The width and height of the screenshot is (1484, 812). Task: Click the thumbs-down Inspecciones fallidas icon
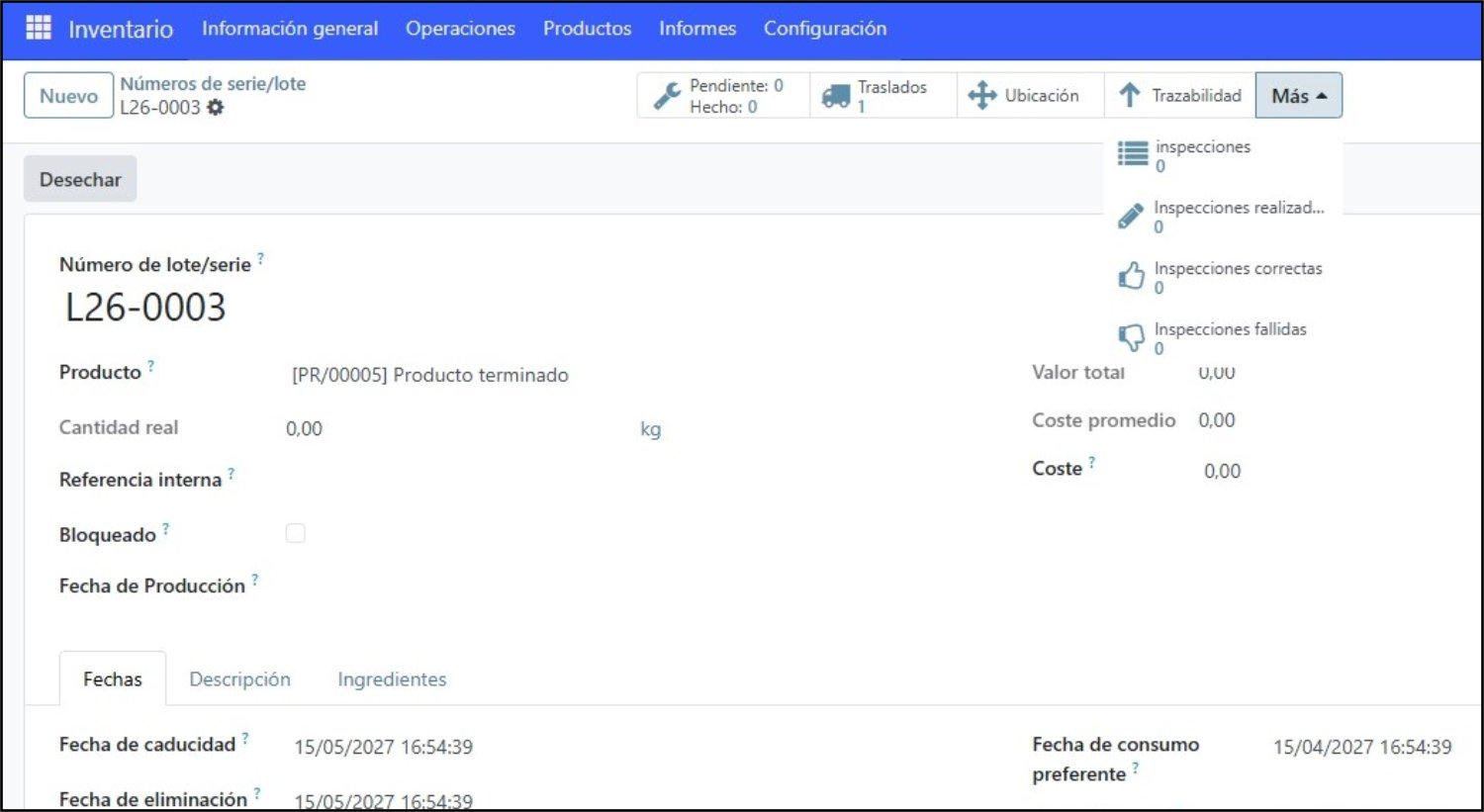pos(1131,337)
